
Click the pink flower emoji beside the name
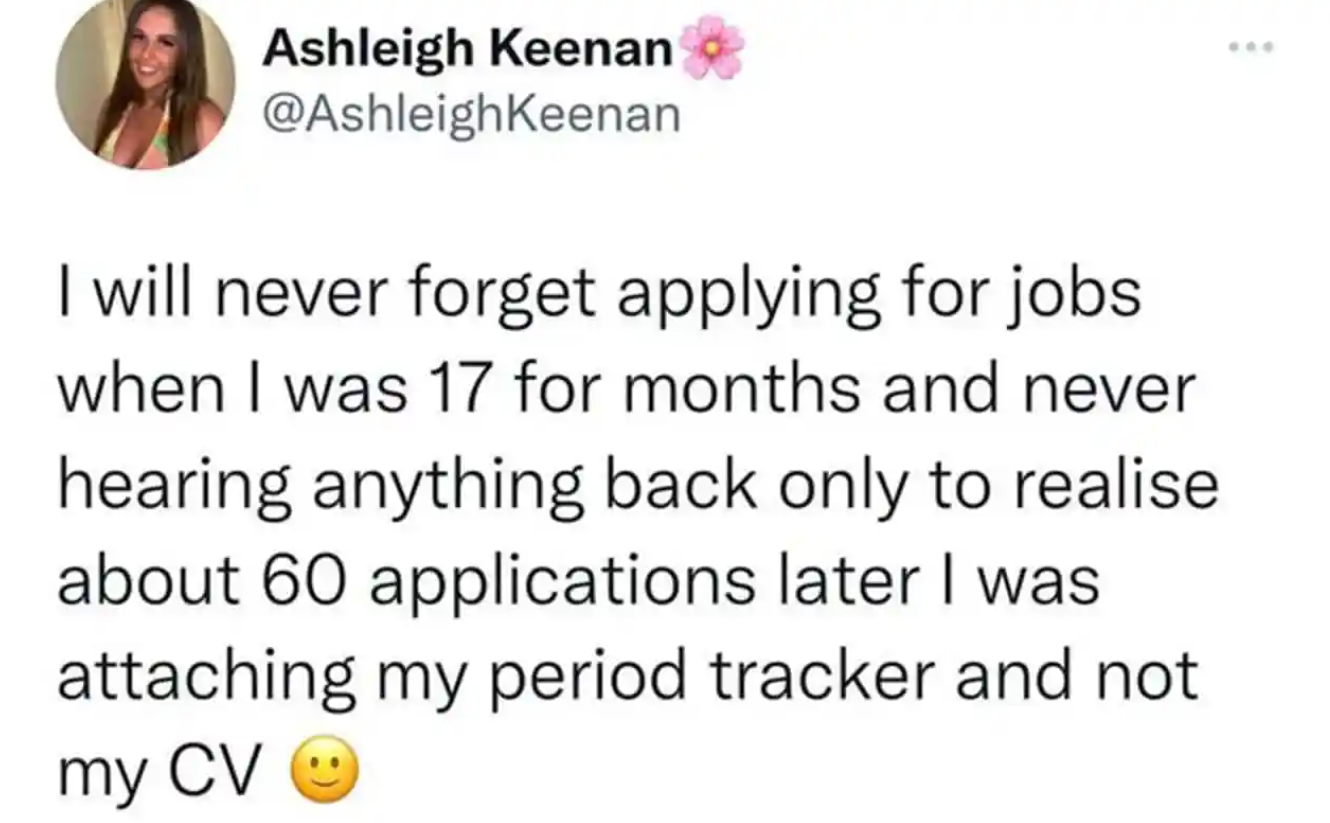[711, 47]
